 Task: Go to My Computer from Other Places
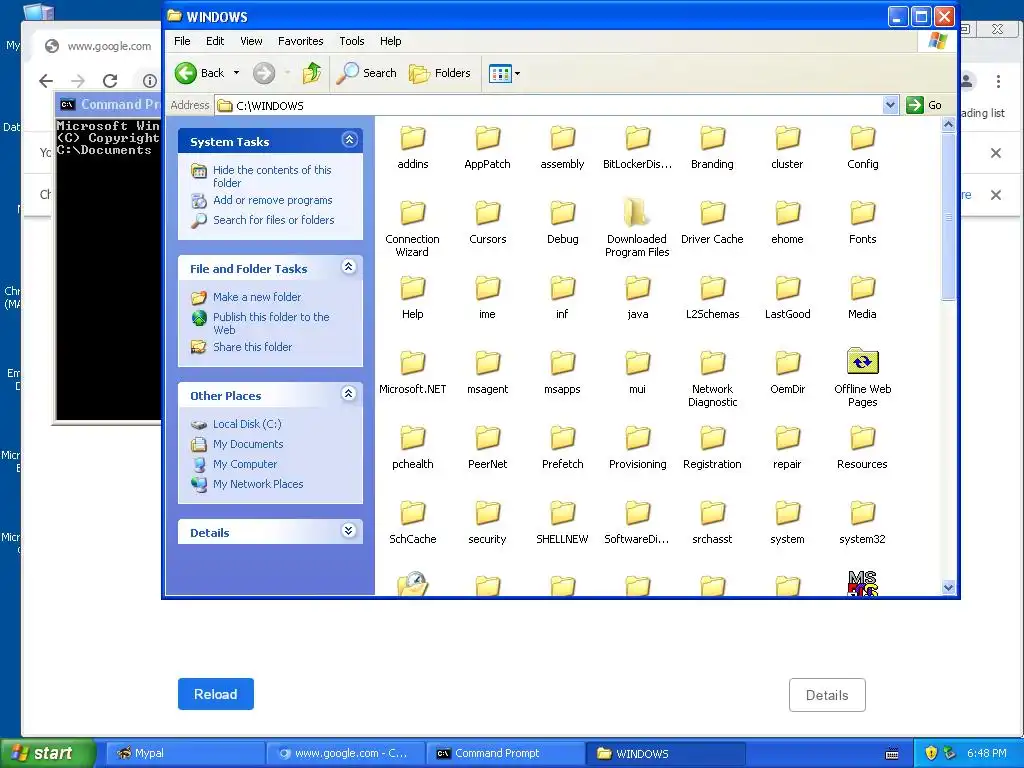coord(245,464)
